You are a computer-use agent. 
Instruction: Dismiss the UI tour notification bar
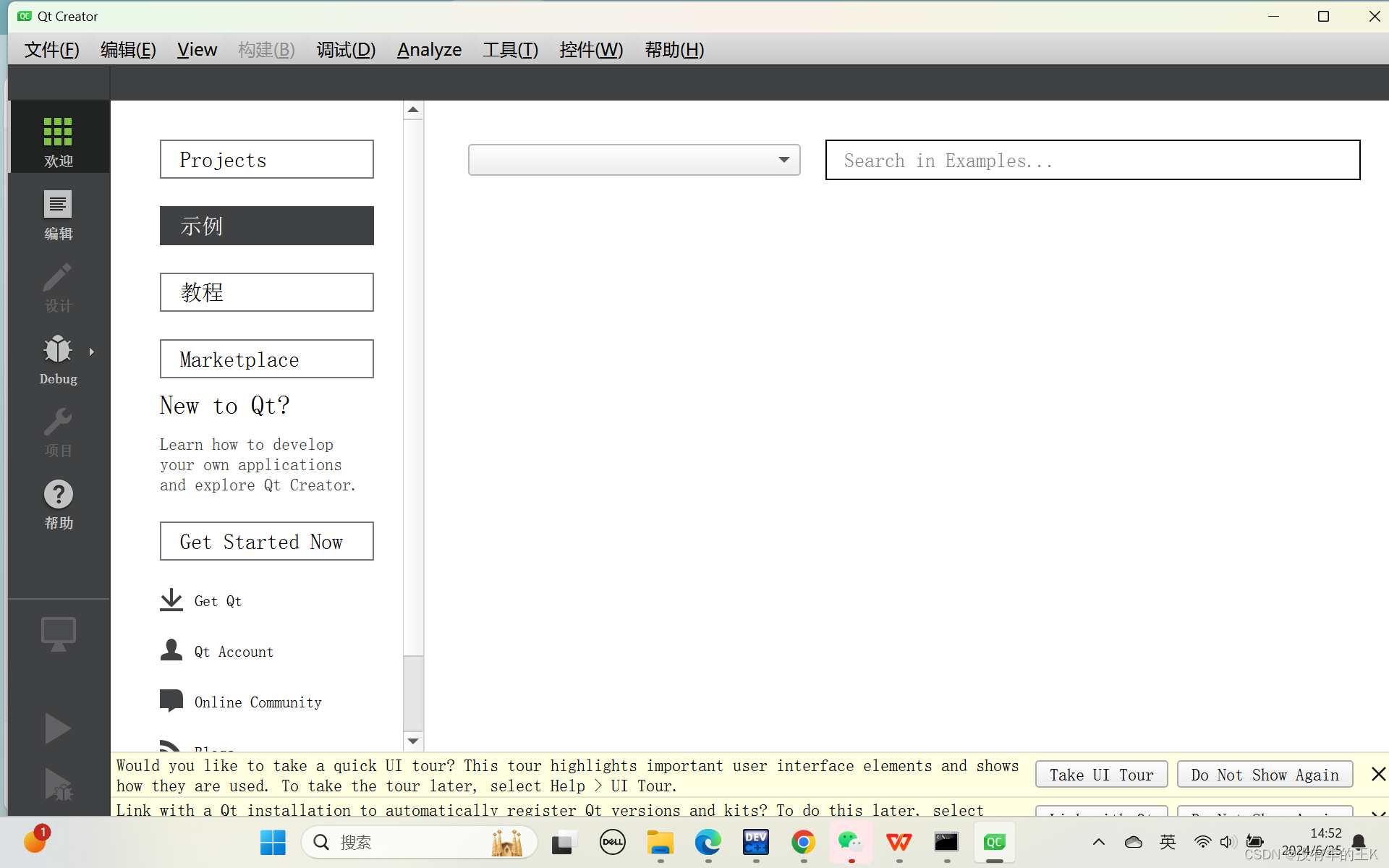tap(1378, 775)
